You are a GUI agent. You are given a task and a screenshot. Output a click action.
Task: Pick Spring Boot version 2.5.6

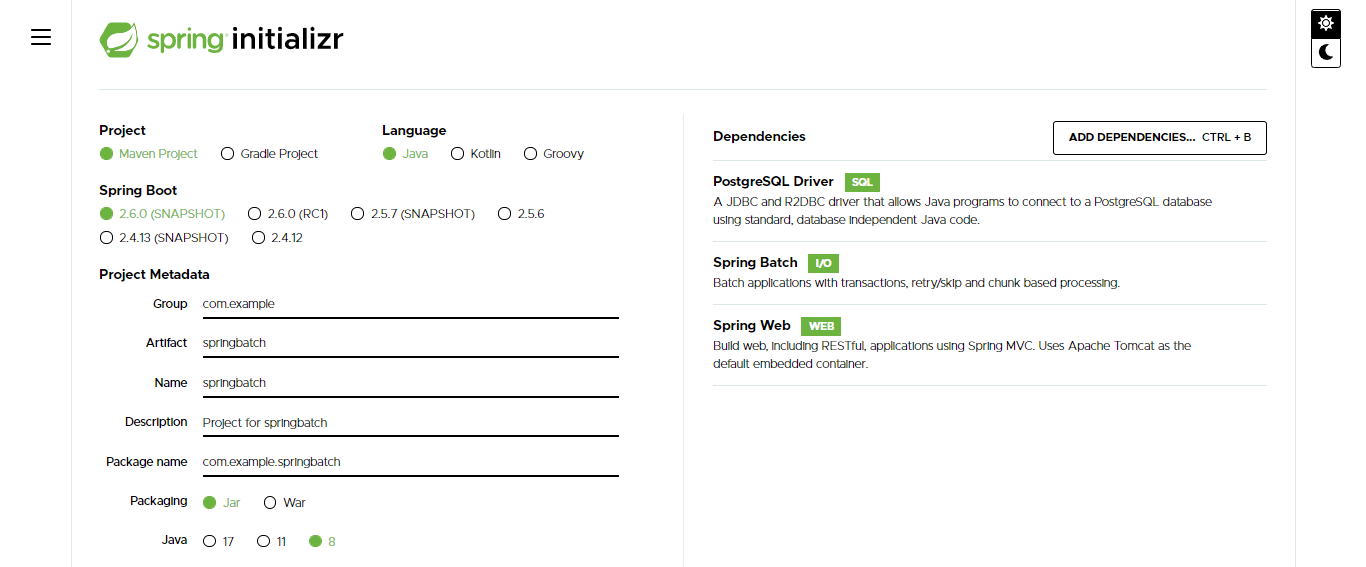pyautogui.click(x=505, y=214)
